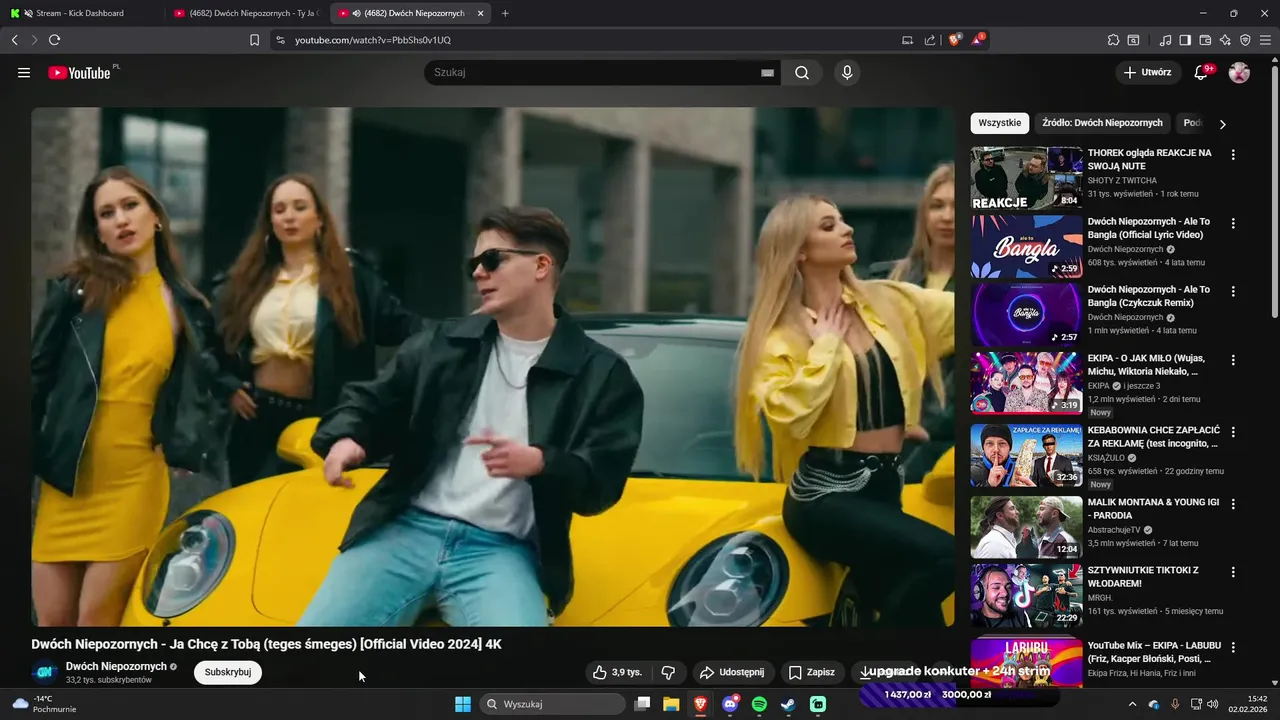Screen dimensions: 1280x720
Task: Open options for YouTube Mix EKIPA LABUBU
Action: click(1233, 647)
